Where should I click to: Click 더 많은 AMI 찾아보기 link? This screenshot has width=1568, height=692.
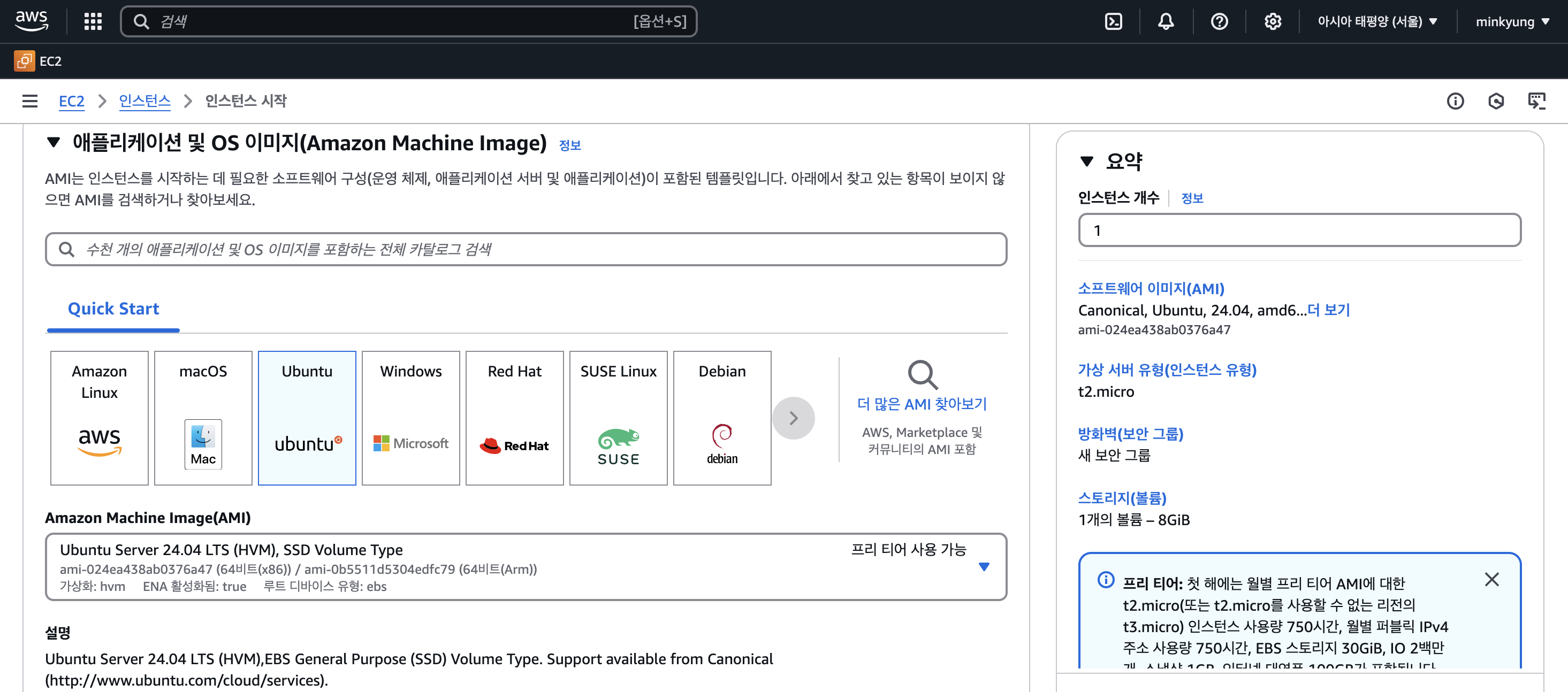(922, 404)
